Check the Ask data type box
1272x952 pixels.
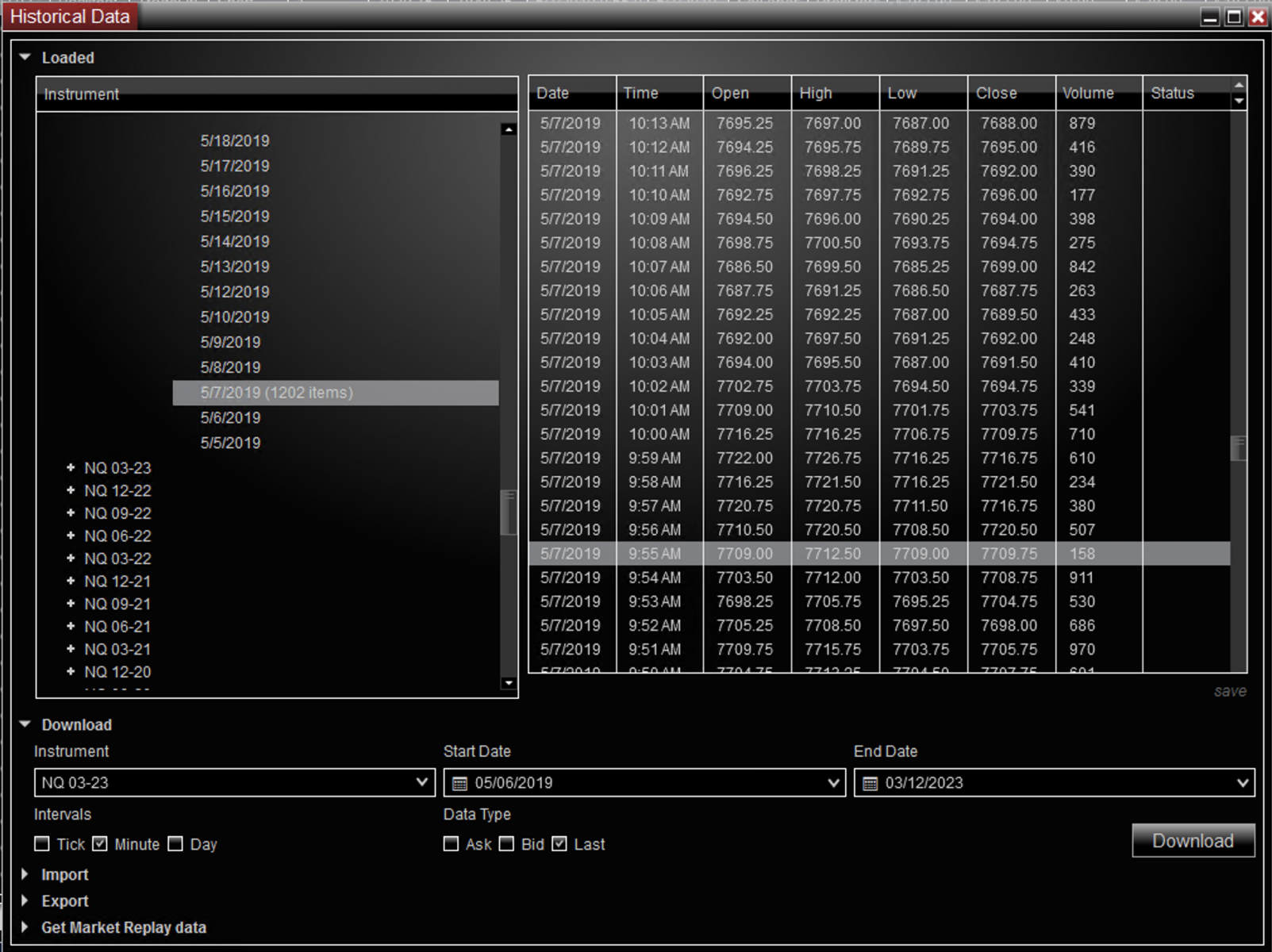[x=451, y=844]
